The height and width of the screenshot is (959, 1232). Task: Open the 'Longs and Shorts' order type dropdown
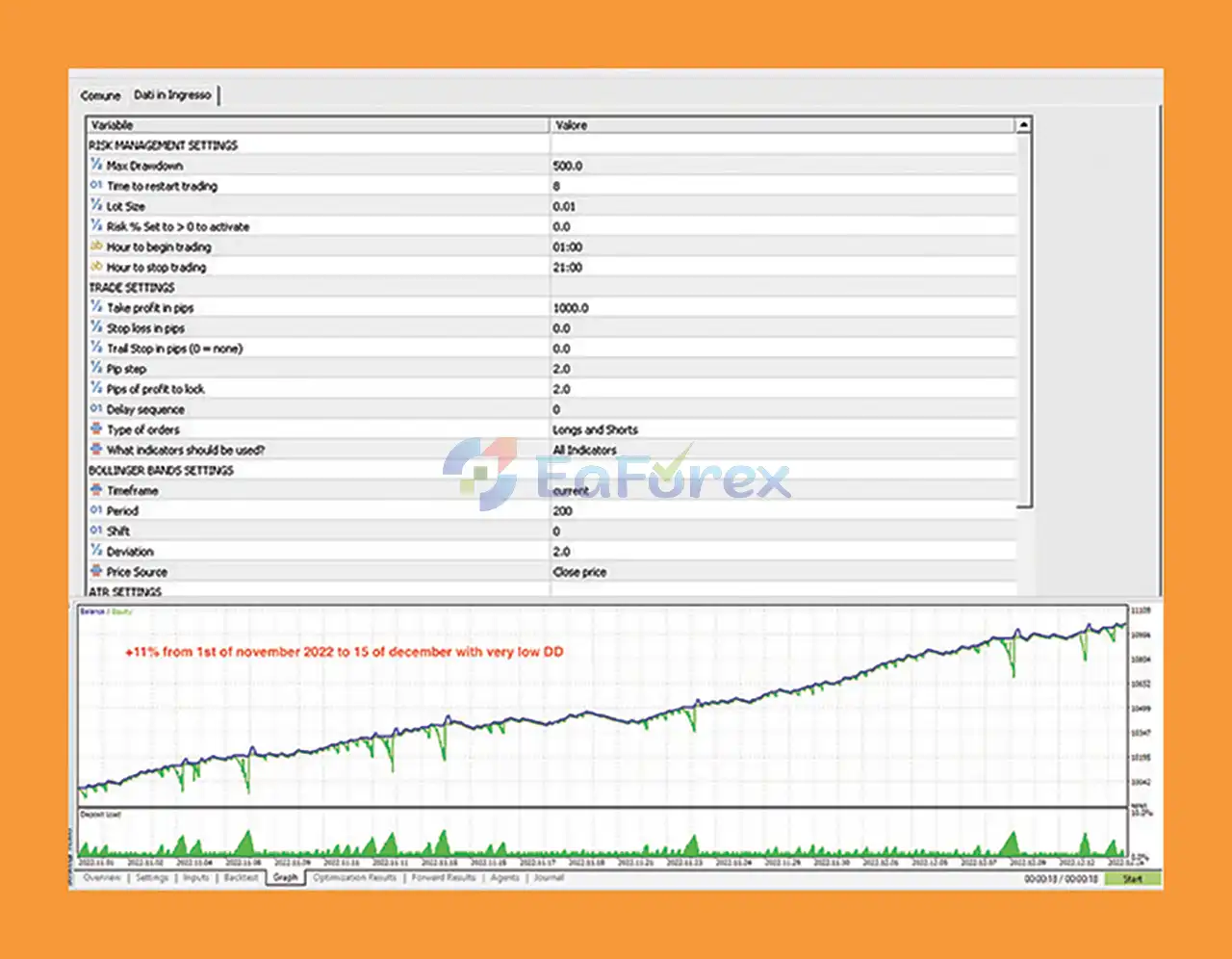tap(595, 429)
